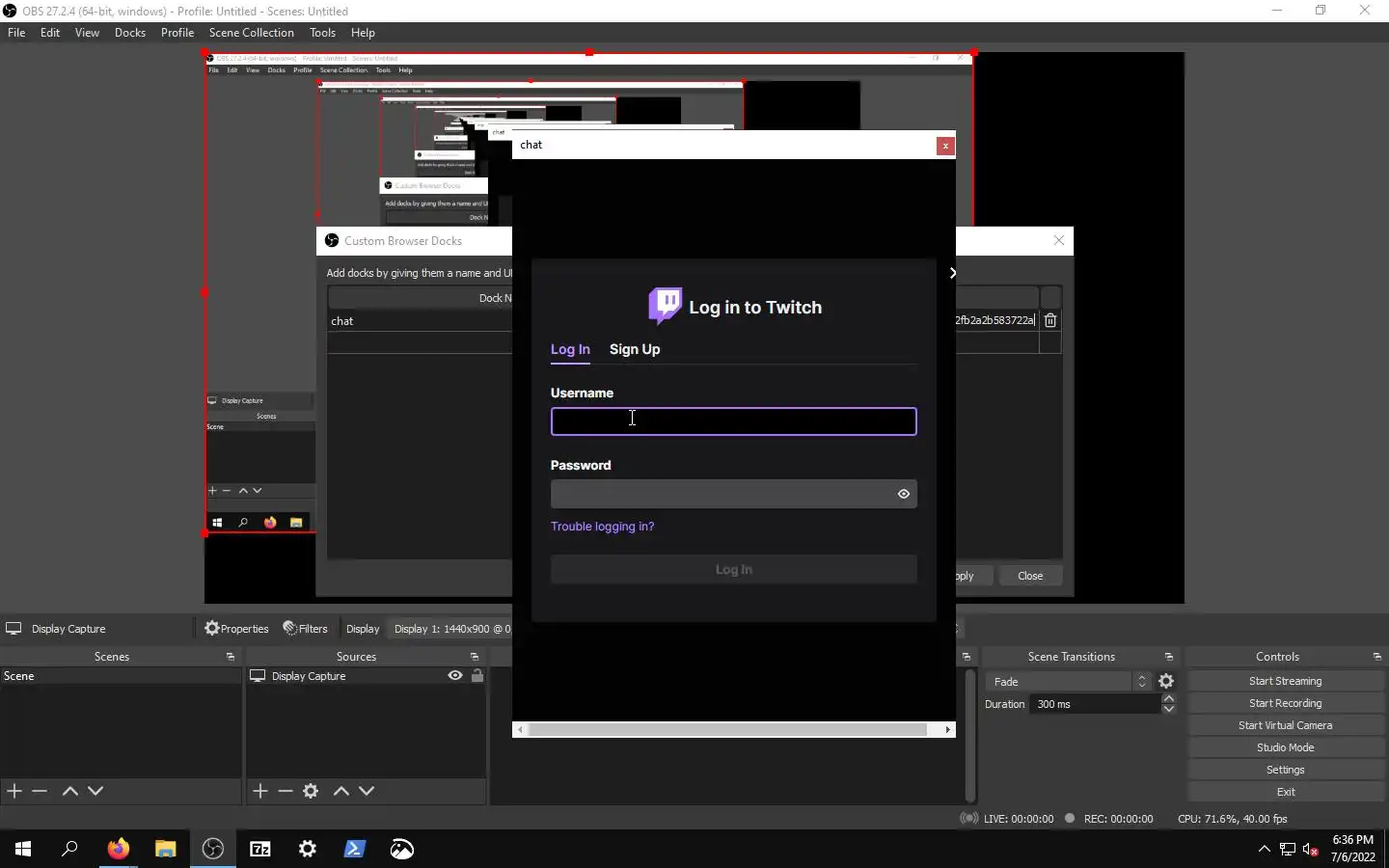Open Firefox from taskbar
1389x868 pixels.
118,849
